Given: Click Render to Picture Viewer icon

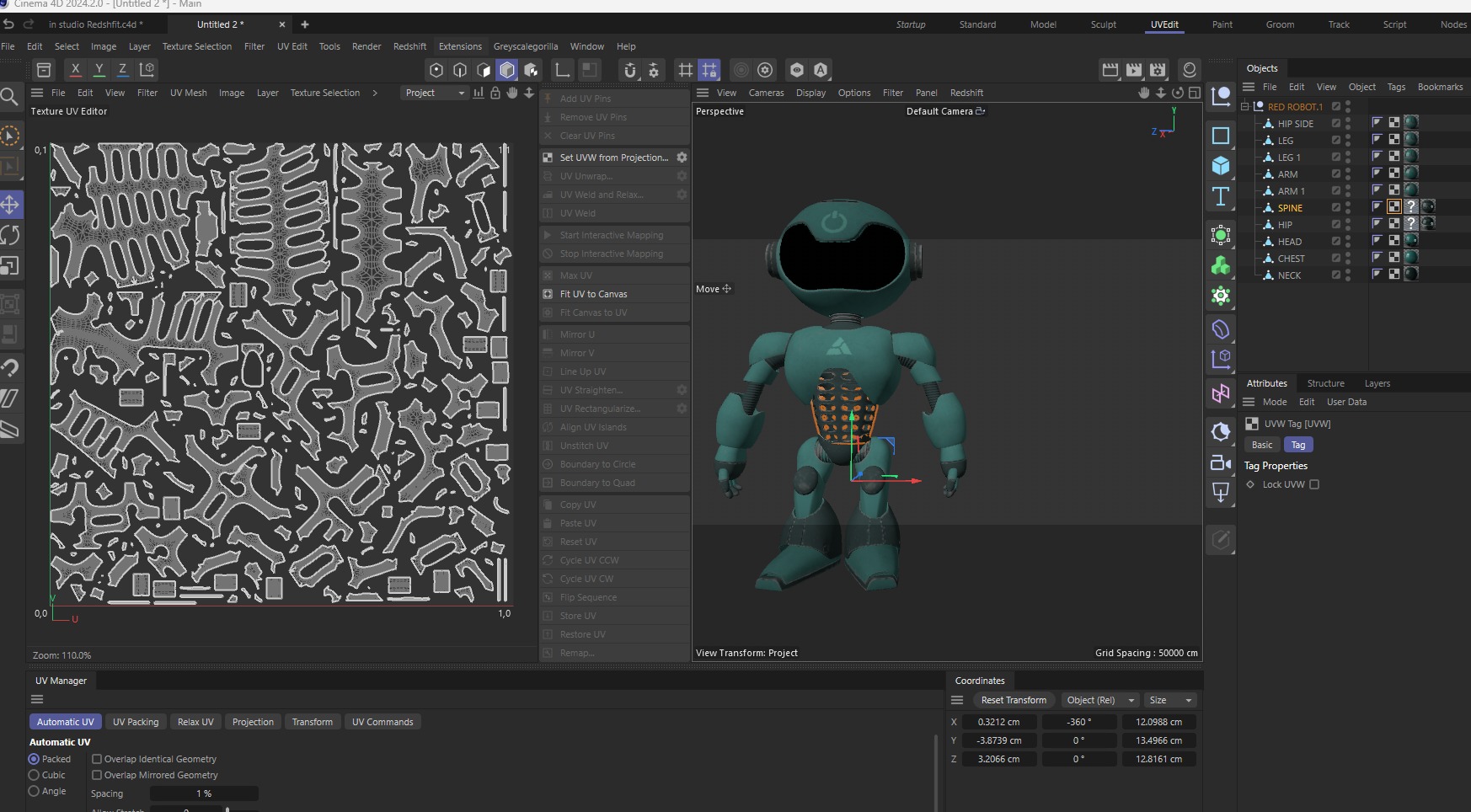Looking at the screenshot, I should click(1134, 70).
